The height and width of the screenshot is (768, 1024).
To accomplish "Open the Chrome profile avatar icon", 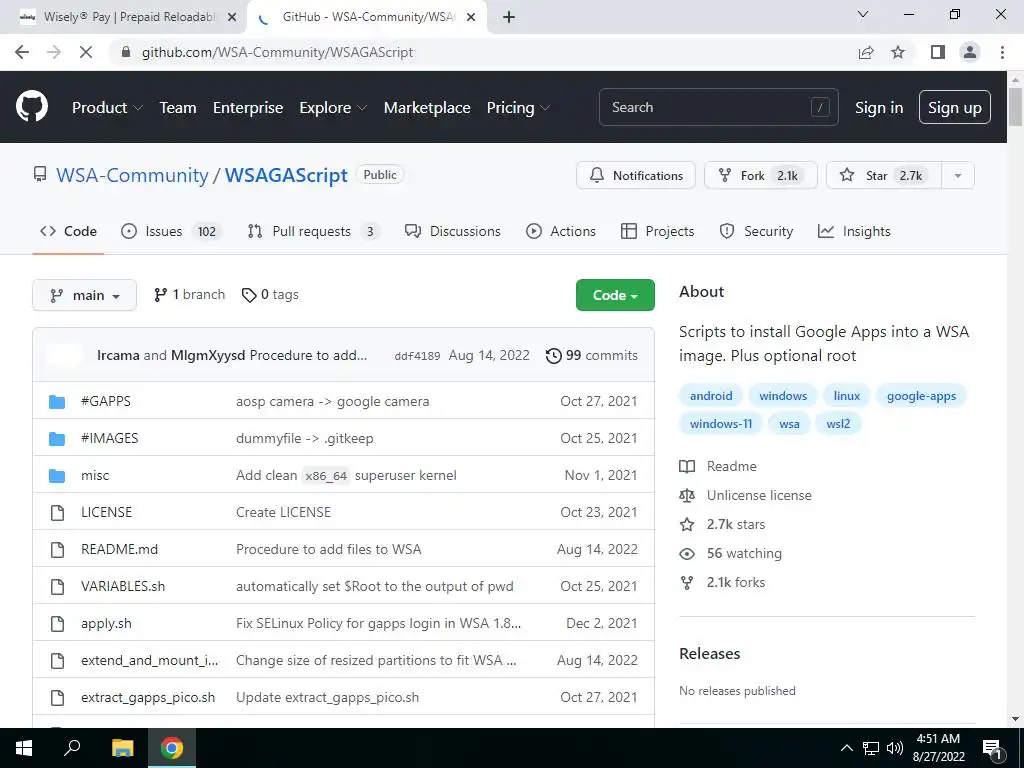I will coord(970,52).
